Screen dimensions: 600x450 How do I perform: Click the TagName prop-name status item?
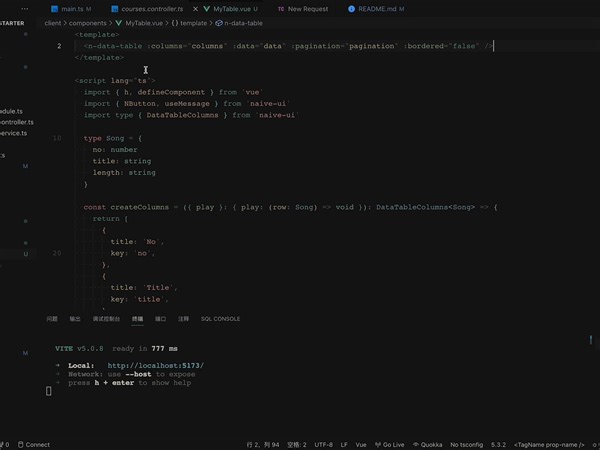coord(549,445)
